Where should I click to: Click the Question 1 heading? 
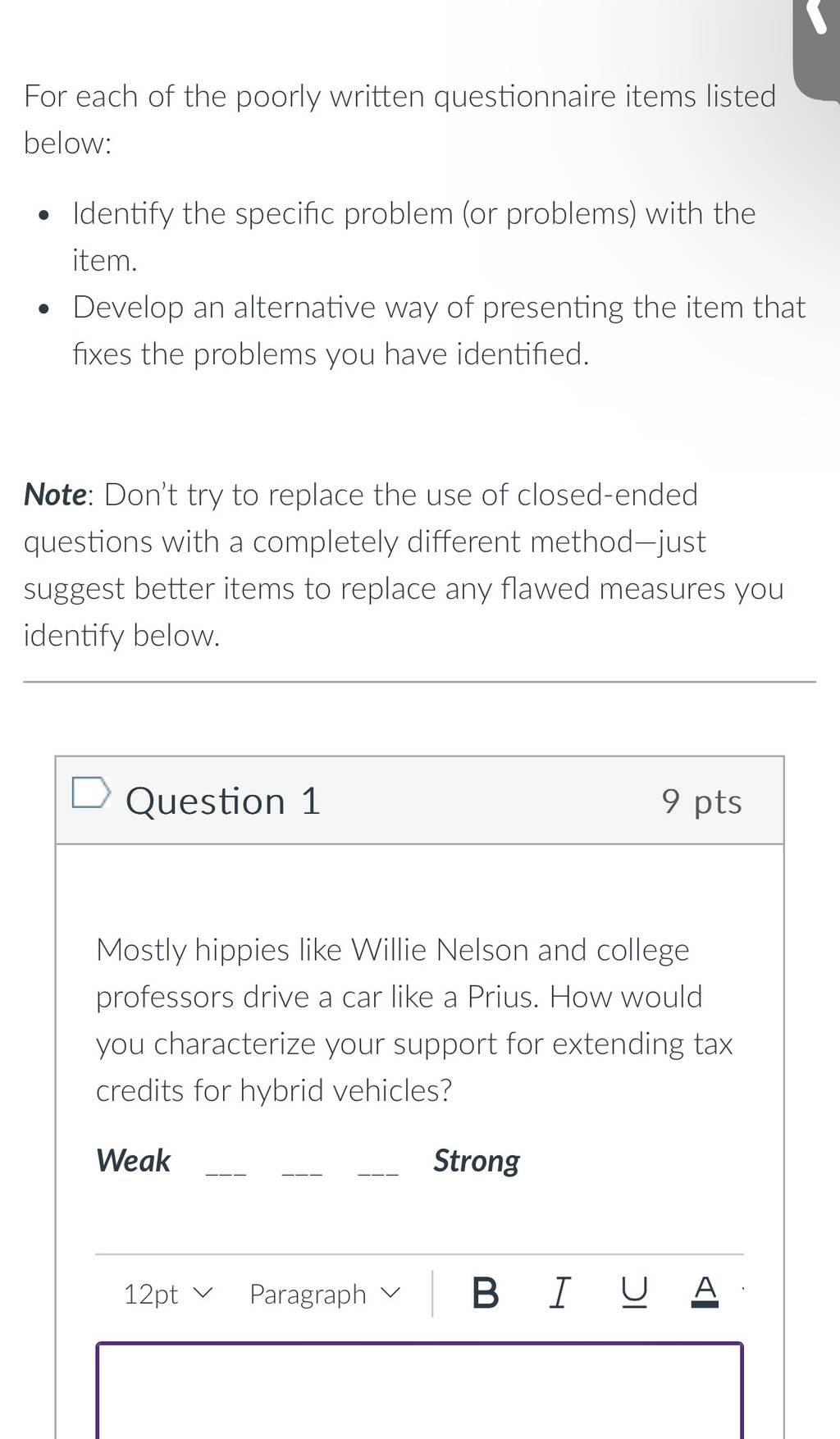(x=222, y=801)
